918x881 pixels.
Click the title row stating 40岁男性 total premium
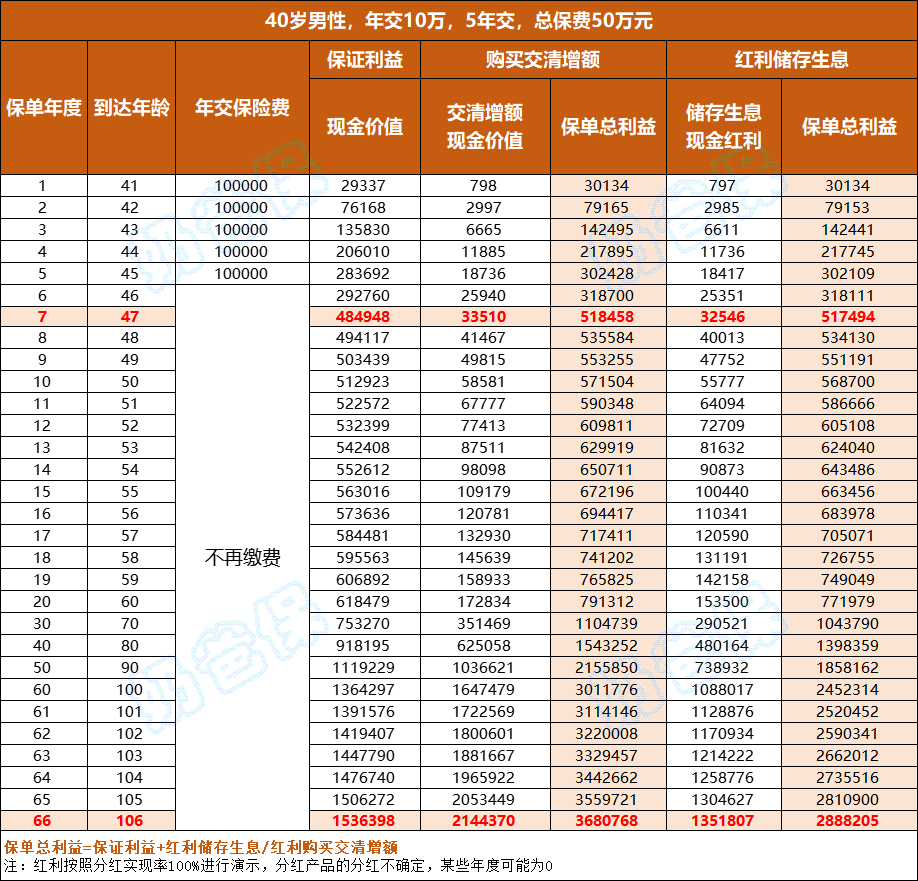coord(459,18)
